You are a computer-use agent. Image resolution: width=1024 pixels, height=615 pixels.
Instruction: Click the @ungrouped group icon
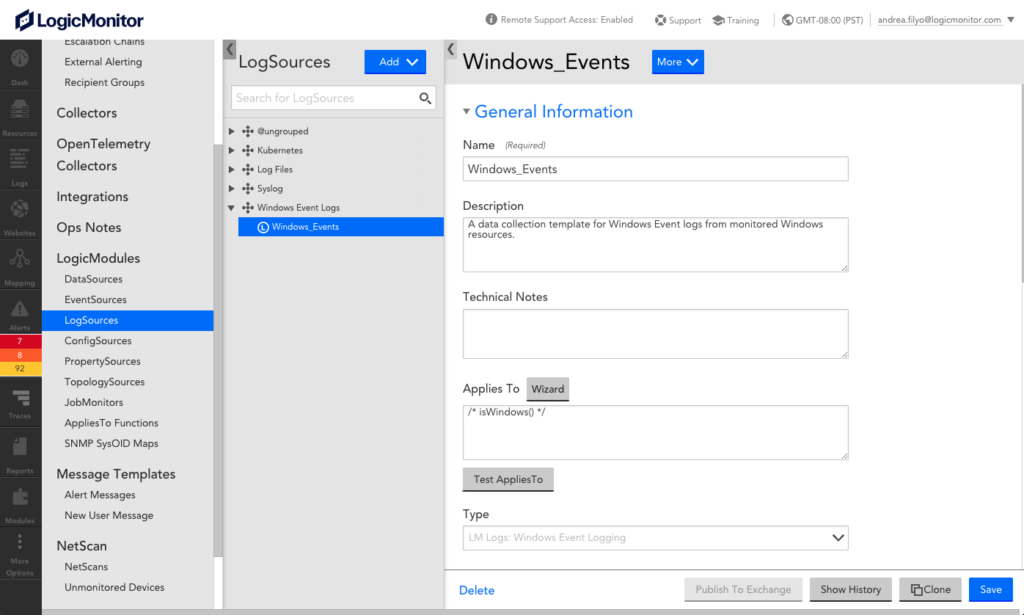pyautogui.click(x=248, y=131)
